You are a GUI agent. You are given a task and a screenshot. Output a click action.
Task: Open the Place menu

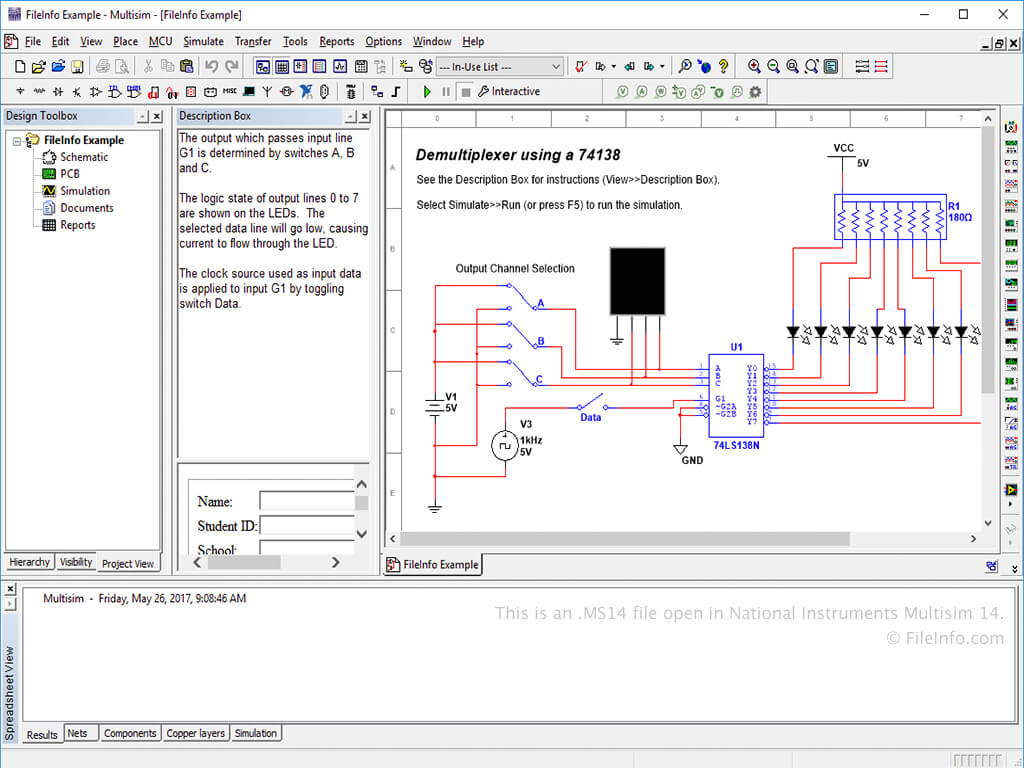click(x=125, y=42)
